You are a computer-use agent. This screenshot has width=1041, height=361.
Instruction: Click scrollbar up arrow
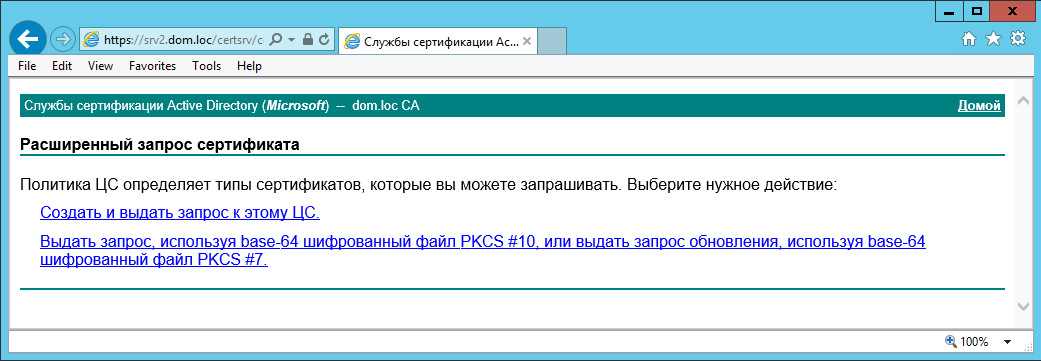1023,100
